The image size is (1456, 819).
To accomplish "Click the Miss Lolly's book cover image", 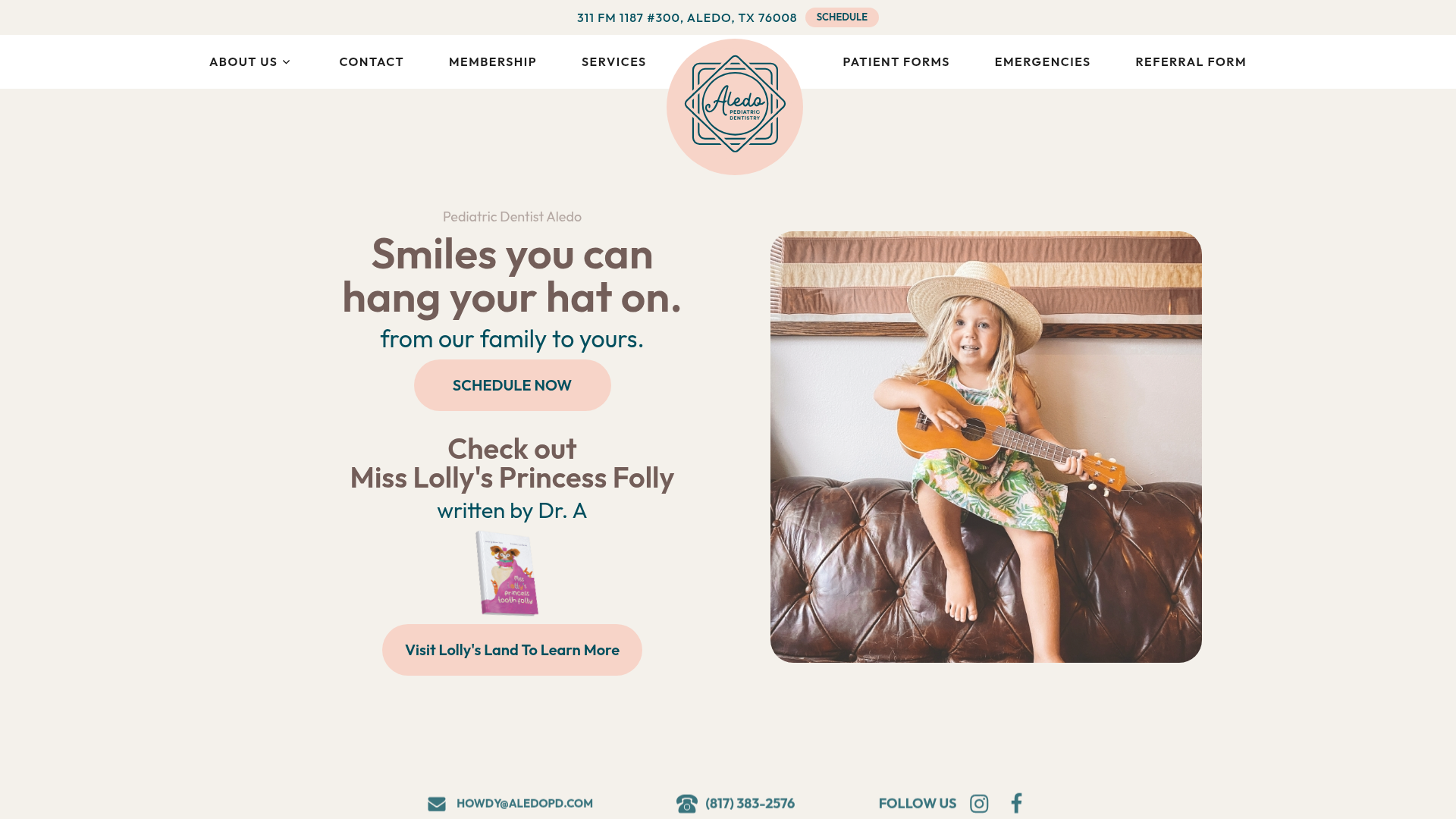I will pos(507,573).
